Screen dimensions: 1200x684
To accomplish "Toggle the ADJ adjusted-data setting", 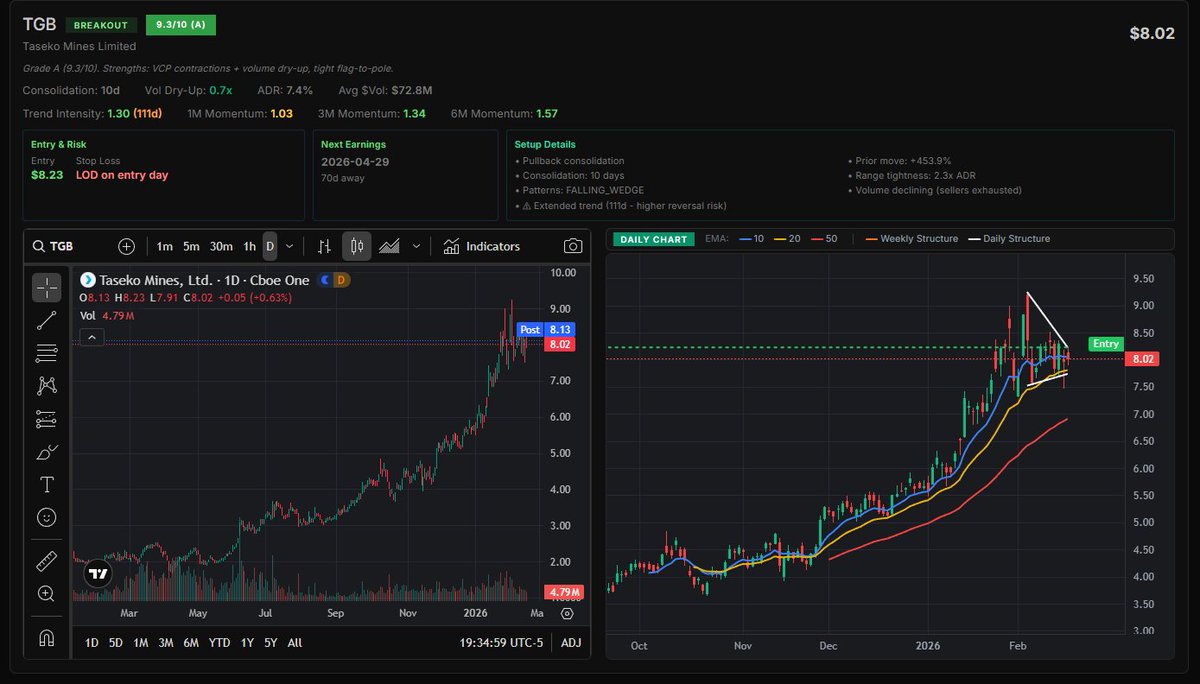I will click(x=571, y=643).
